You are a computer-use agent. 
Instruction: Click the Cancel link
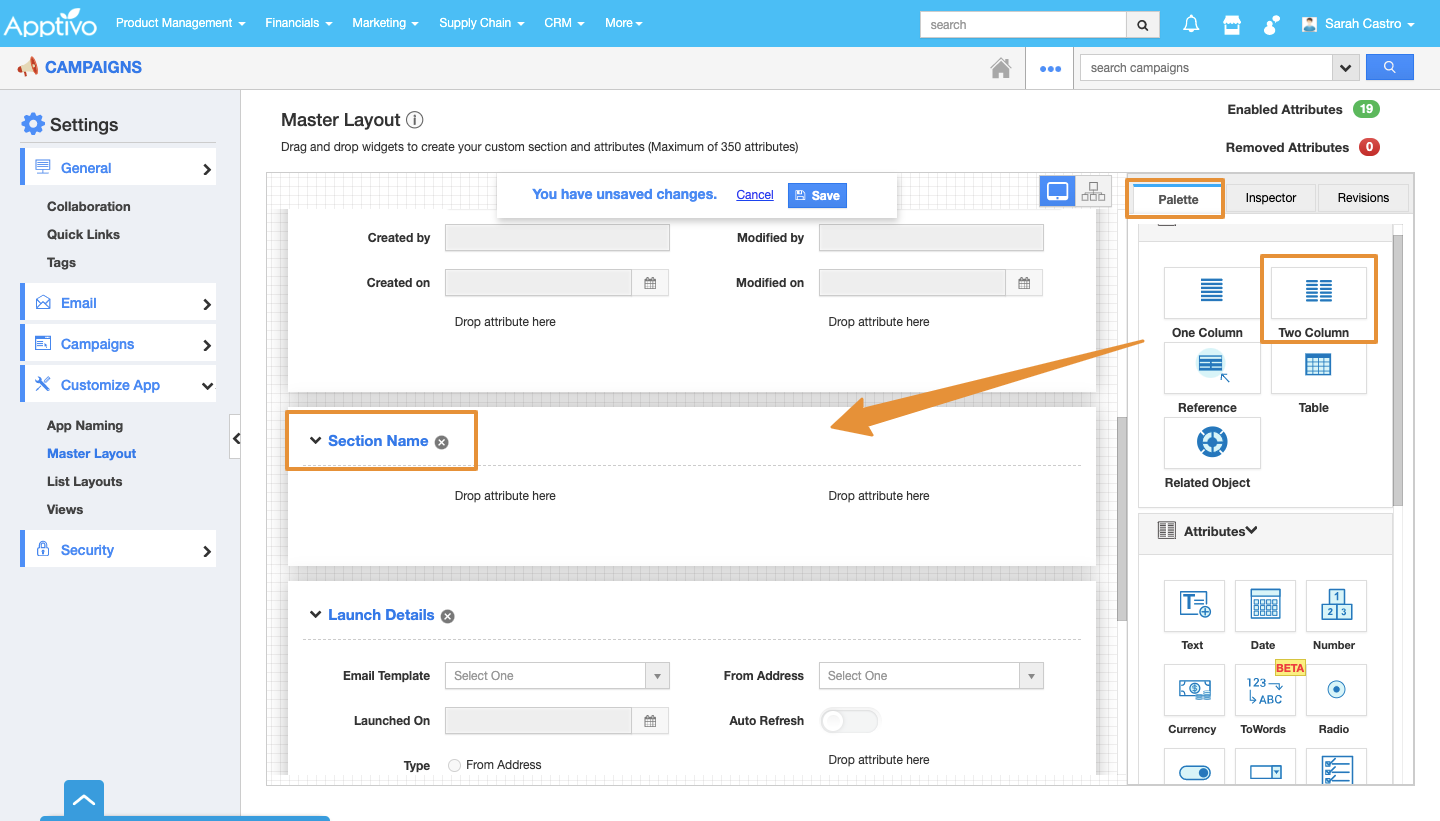point(755,195)
